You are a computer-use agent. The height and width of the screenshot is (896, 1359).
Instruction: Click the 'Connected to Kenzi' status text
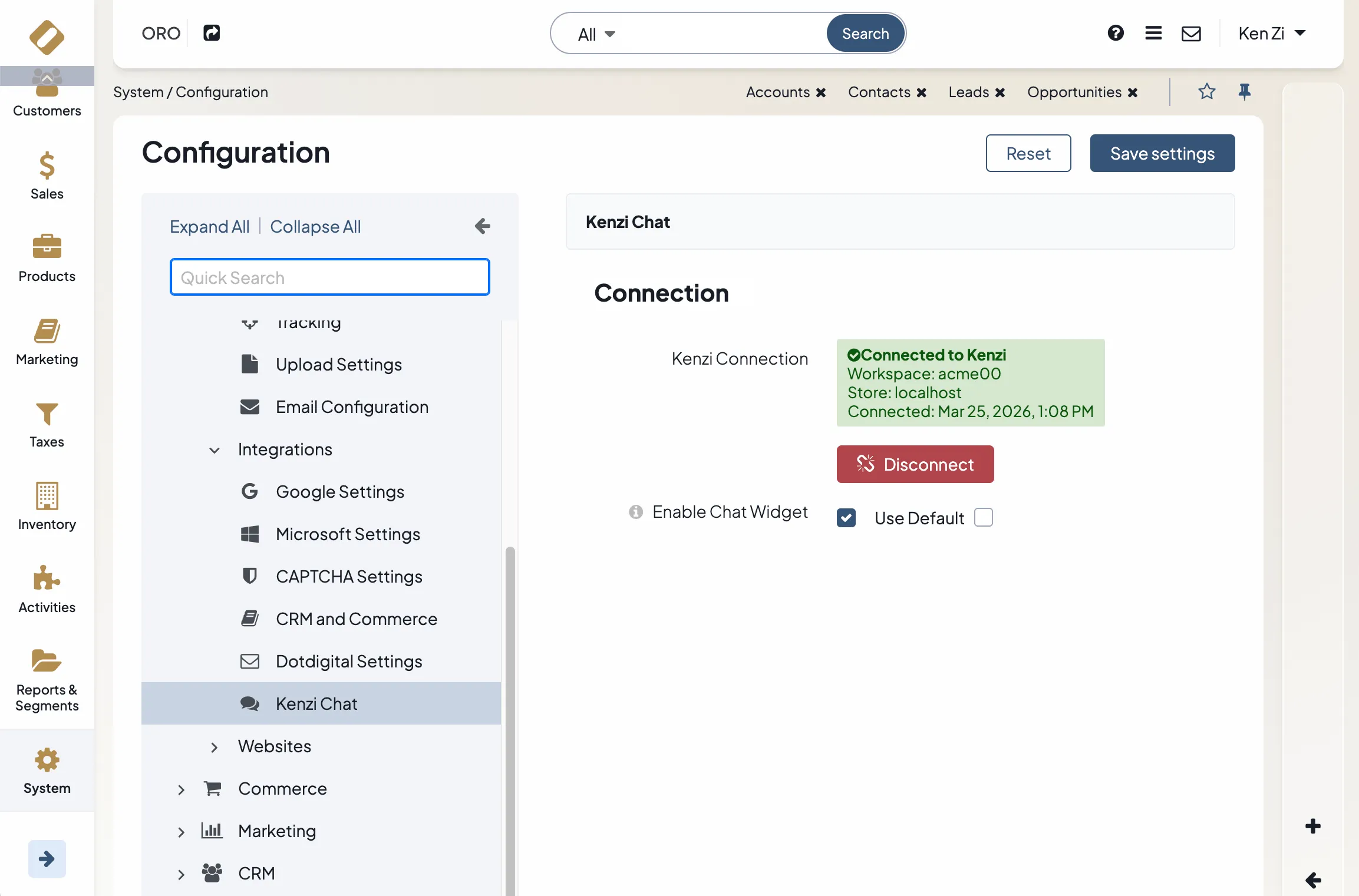pyautogui.click(x=933, y=355)
